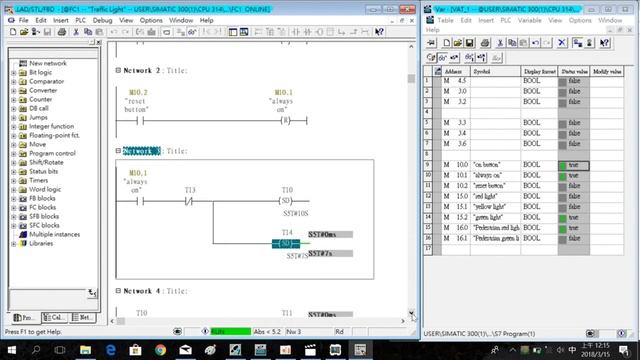Expand the Counter folder
640x360 pixels.
click(13, 100)
